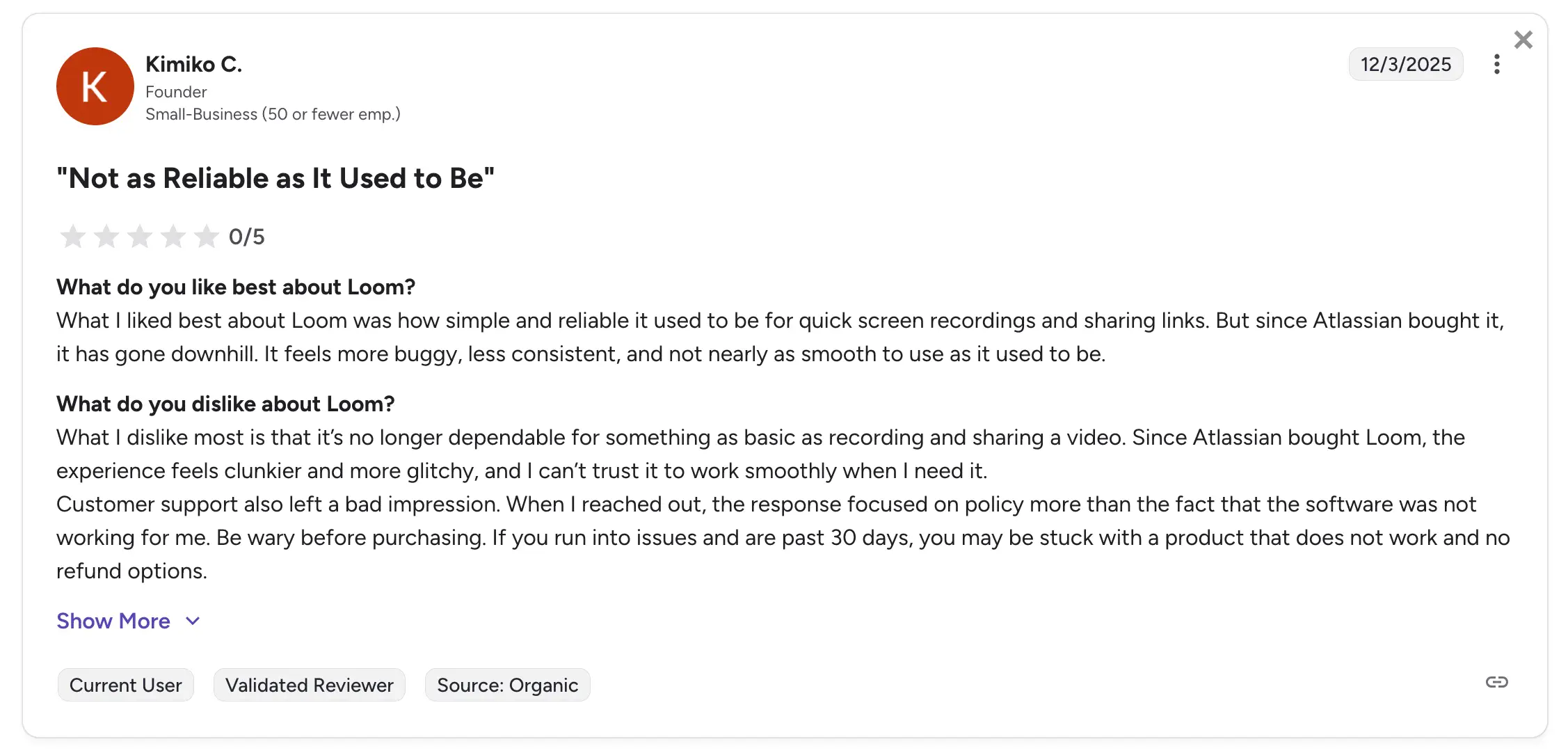1568x753 pixels.
Task: Click the 0/5 rating indicator
Action: [x=247, y=237]
